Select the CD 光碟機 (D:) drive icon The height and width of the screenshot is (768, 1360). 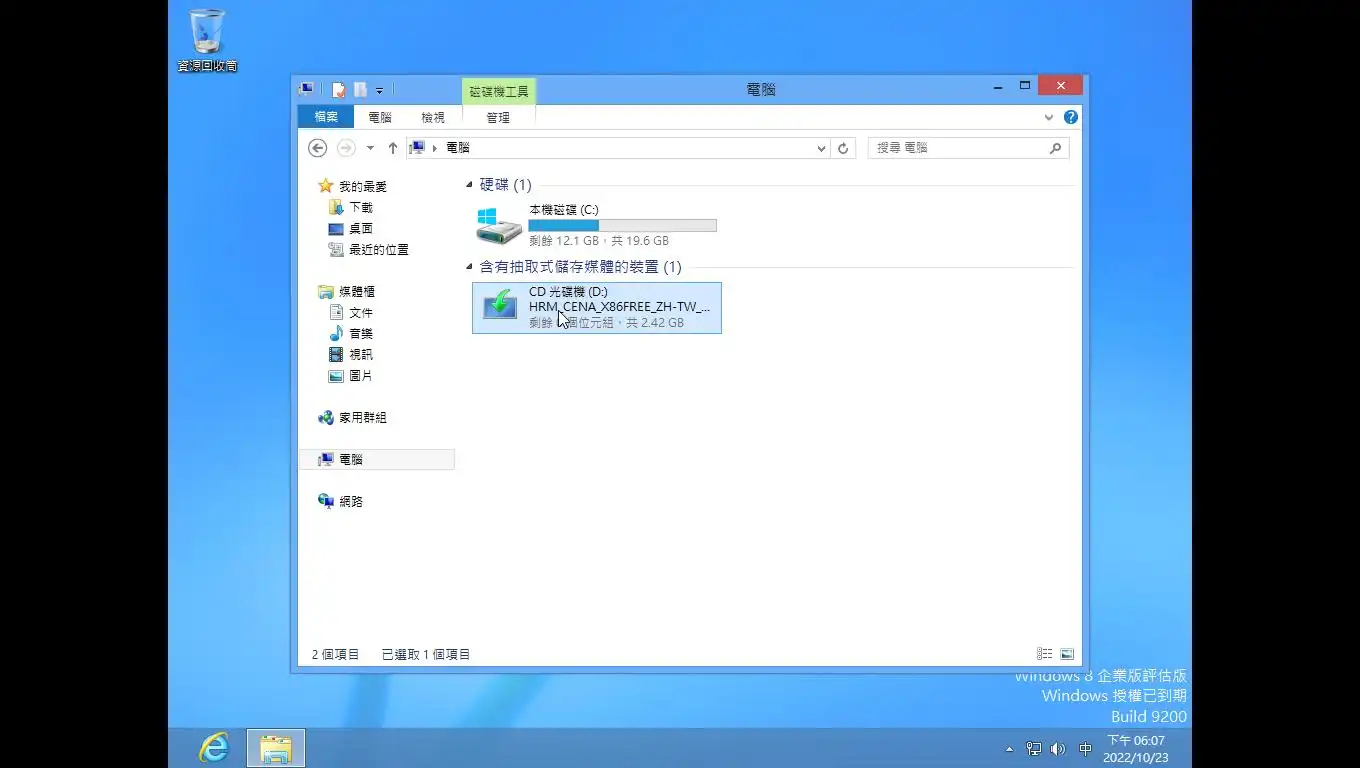pyautogui.click(x=499, y=306)
